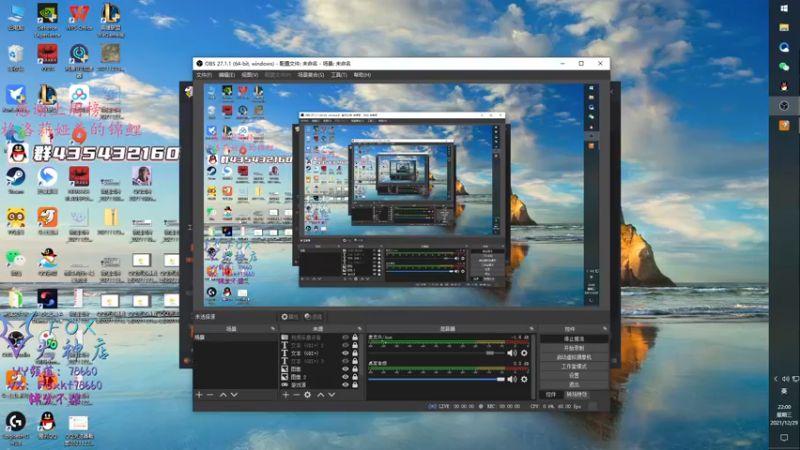Toggle visibility of 文本 (GDI+) 3 source

pyautogui.click(x=345, y=361)
